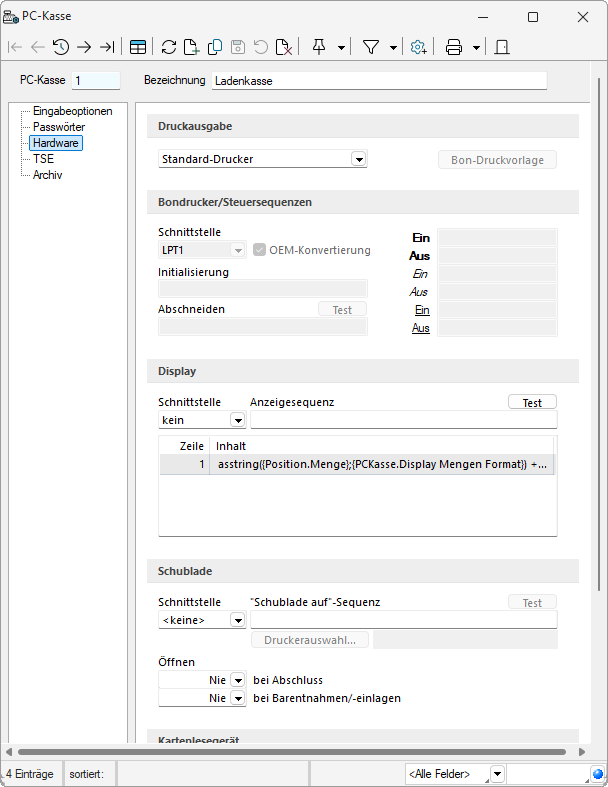Expand the Display Schnittstelle 'kein' dropdown
This screenshot has height=787, width=608.
pyautogui.click(x=237, y=421)
